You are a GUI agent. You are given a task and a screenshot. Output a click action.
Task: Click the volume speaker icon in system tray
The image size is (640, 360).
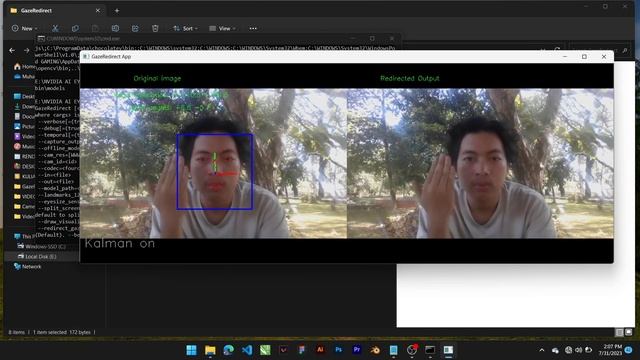pyautogui.click(x=578, y=350)
